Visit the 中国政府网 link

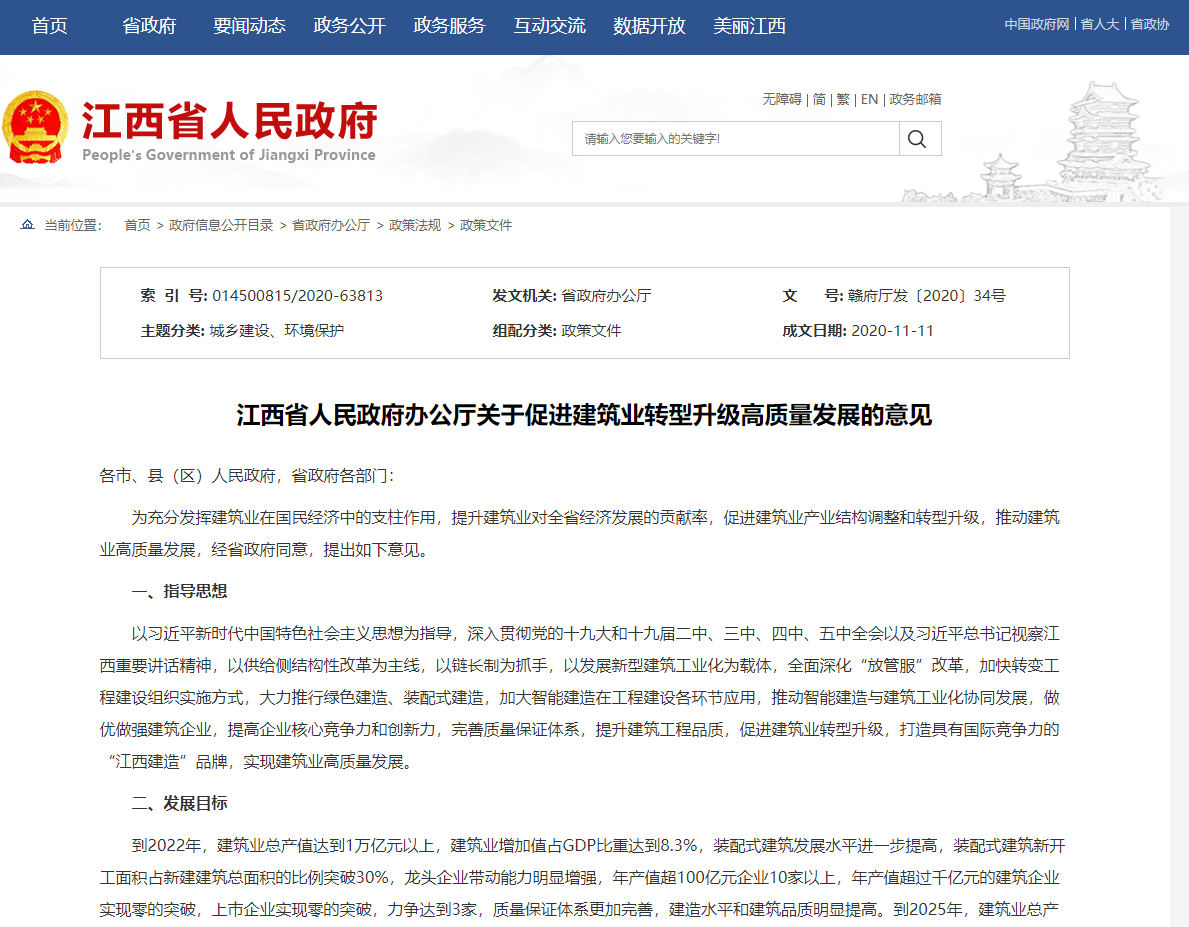pos(1037,24)
